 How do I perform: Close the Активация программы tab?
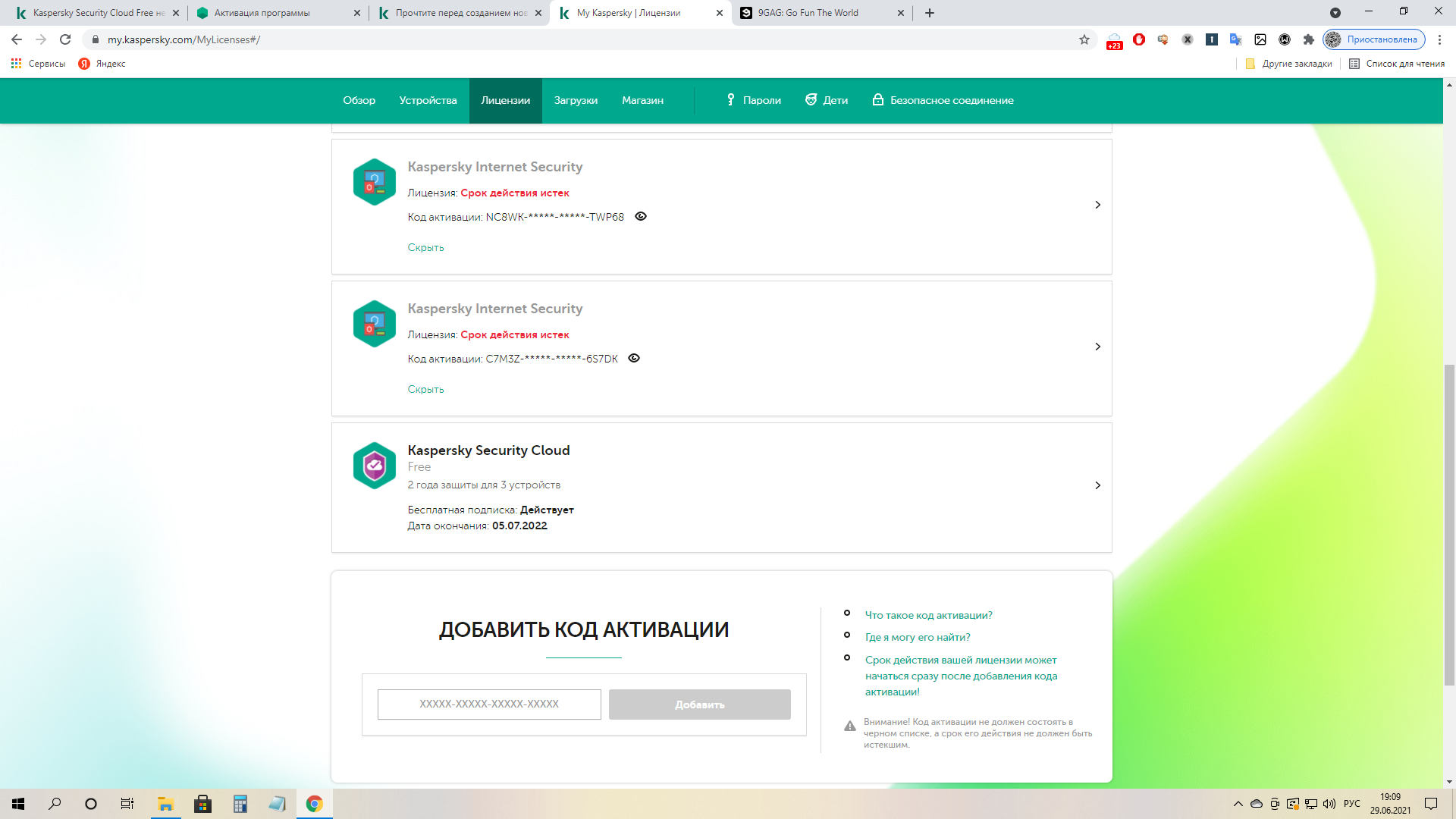pyautogui.click(x=357, y=13)
